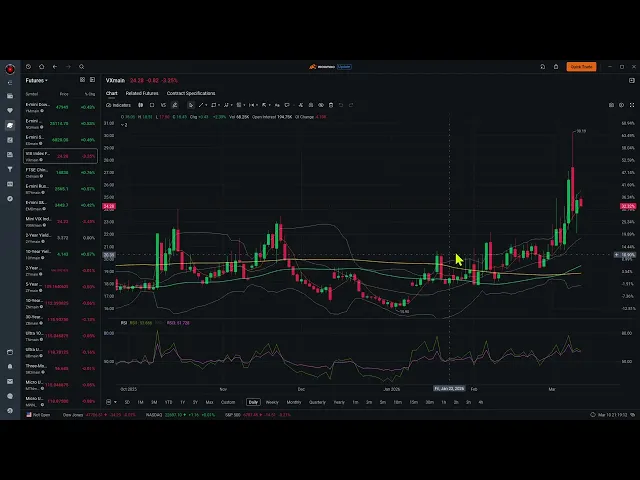This screenshot has width=640, height=480.
Task: Open the notifications bell icon in sidebar
Action: (x=10, y=367)
